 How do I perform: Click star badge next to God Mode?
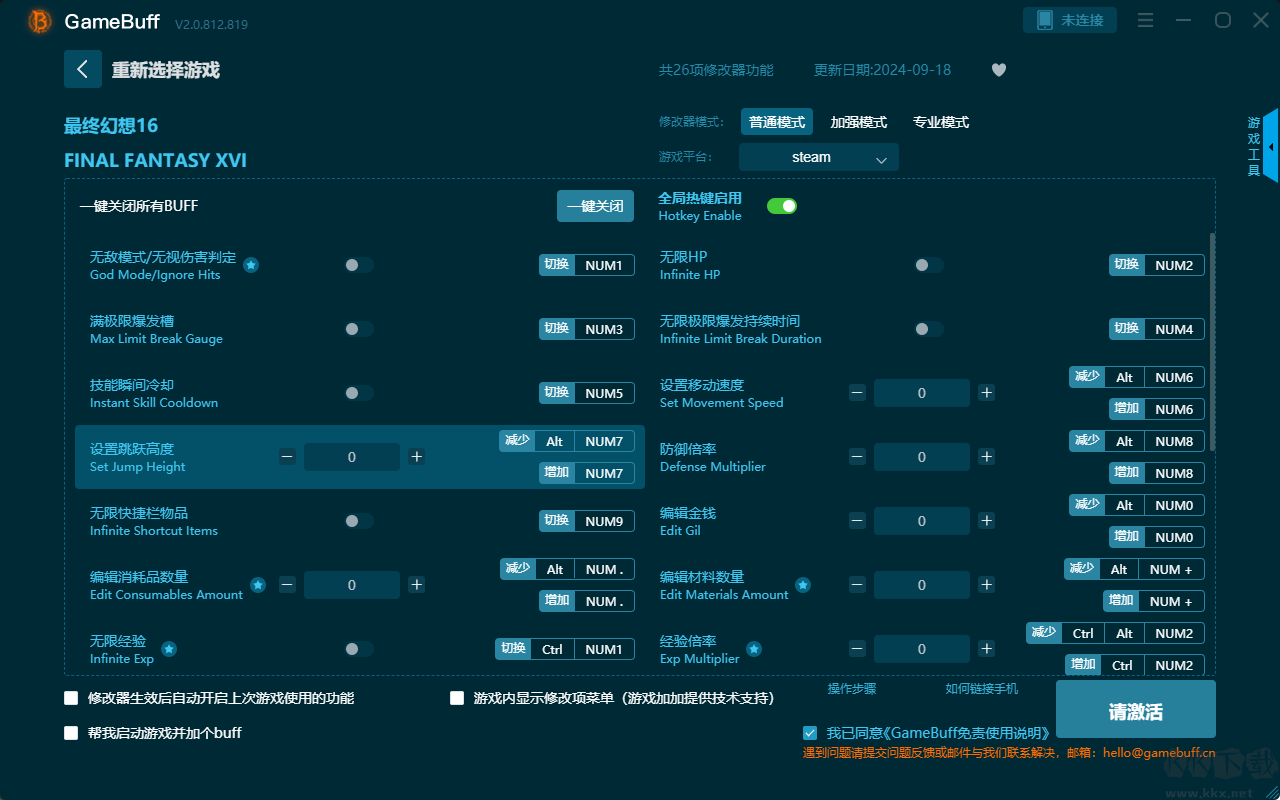251,265
